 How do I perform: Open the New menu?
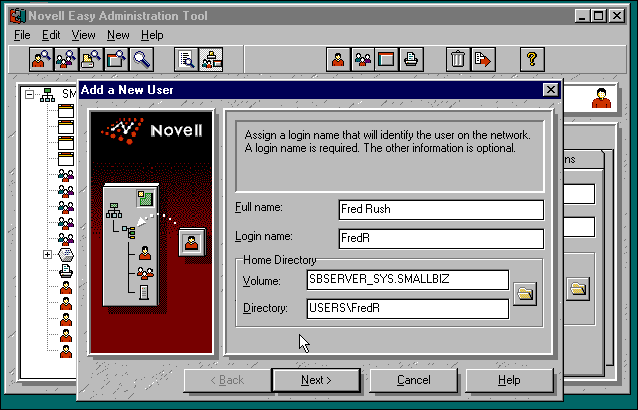tap(118, 35)
